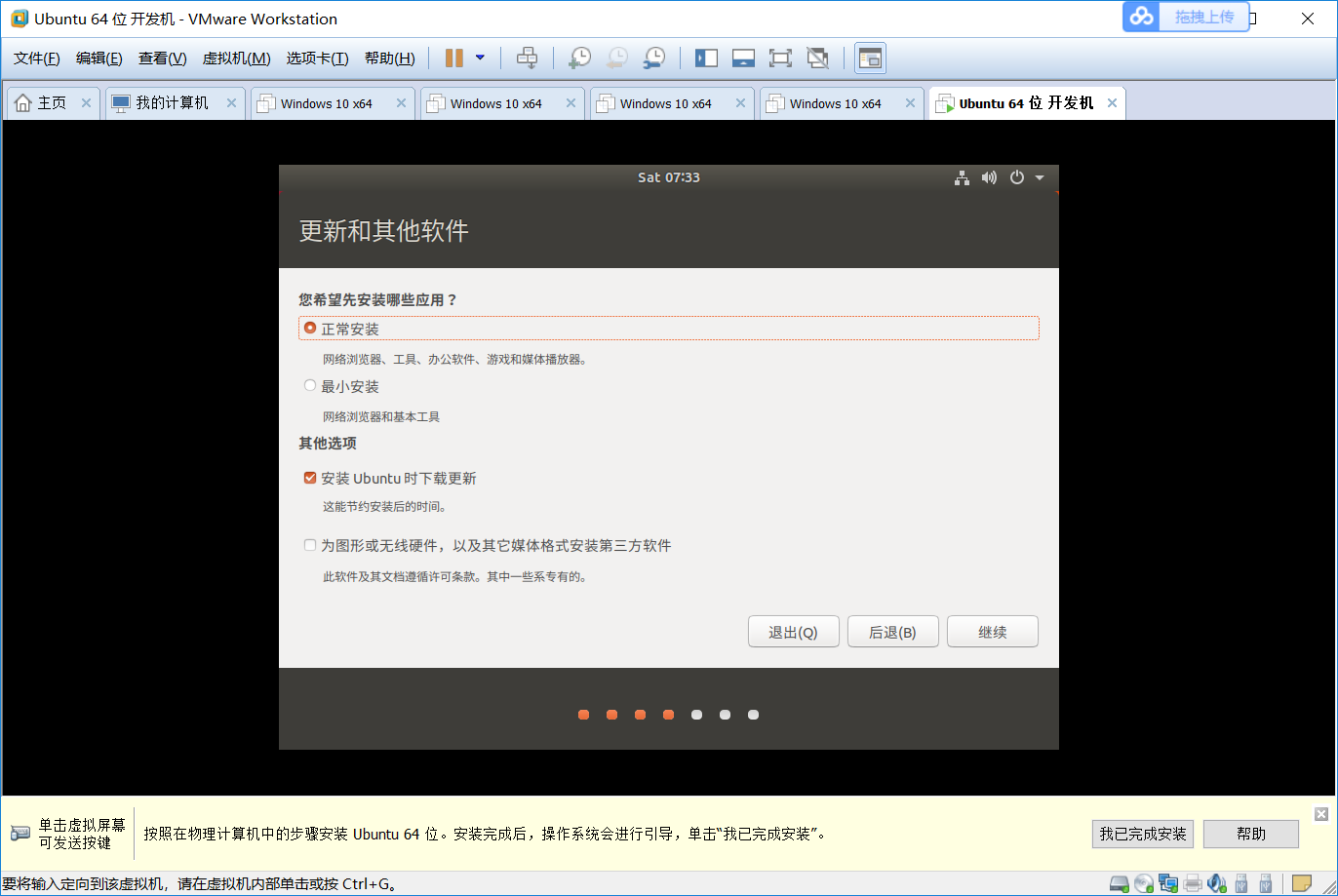Screen dimensions: 1338x896
Task: Open the snapshot manager wrench-clock icon
Action: (654, 58)
